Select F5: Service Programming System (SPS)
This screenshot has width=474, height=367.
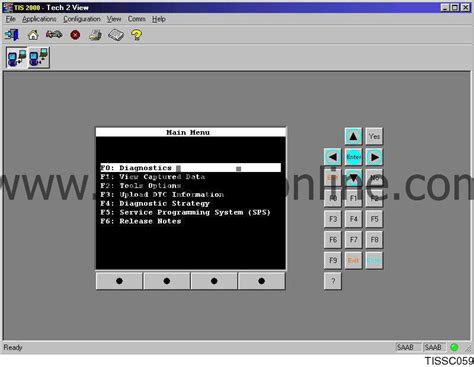tap(185, 212)
